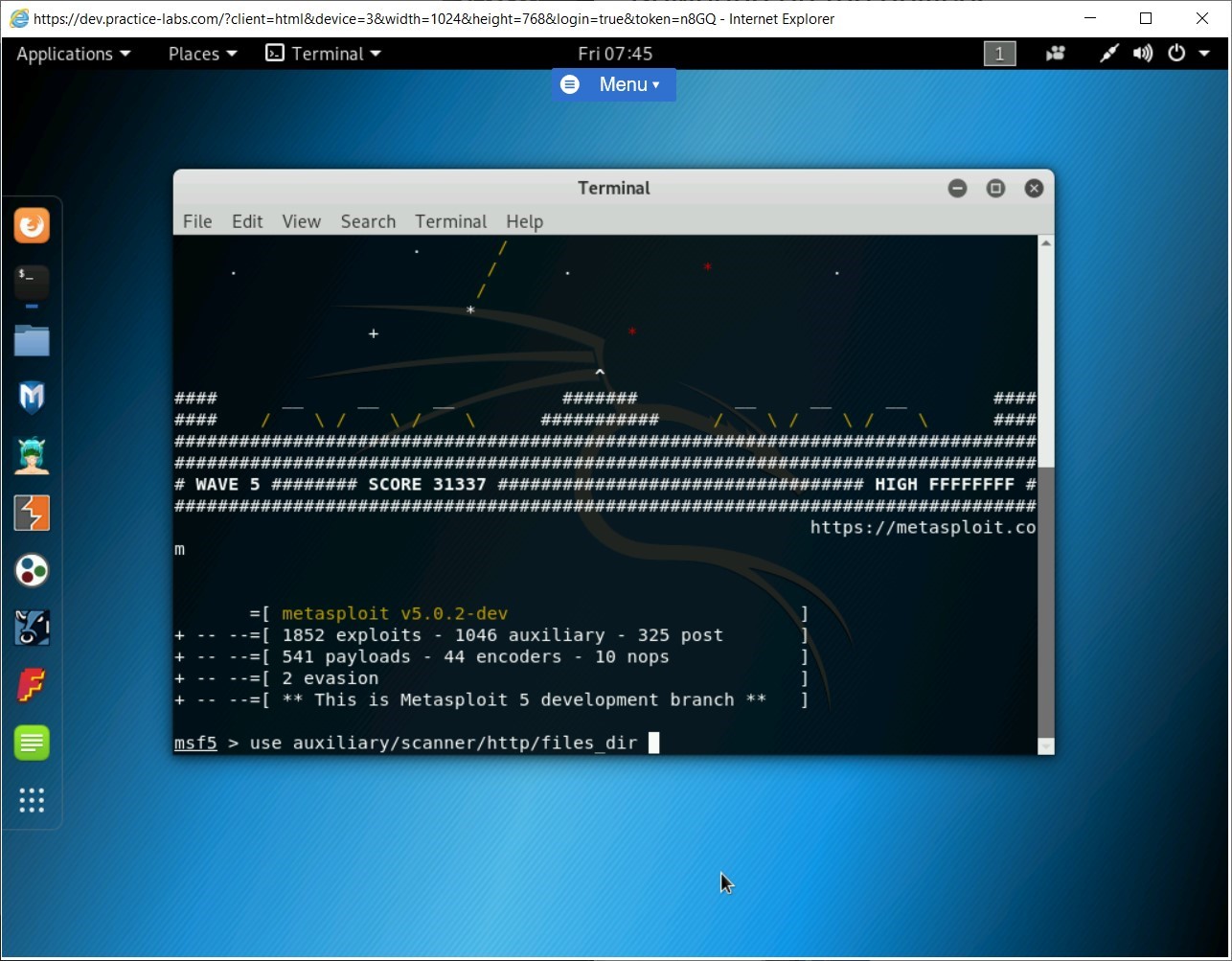
Task: Open the BeEF bull icon in the dock
Action: tap(32, 628)
